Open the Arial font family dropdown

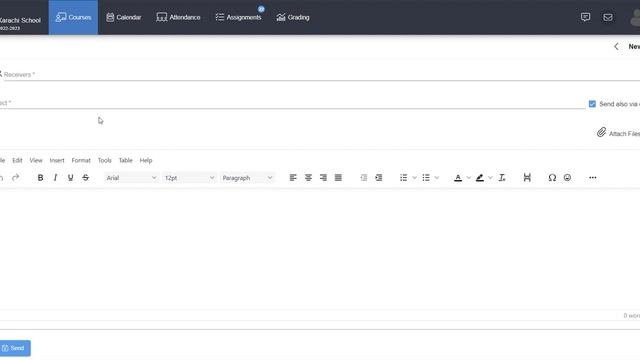[x=131, y=178]
